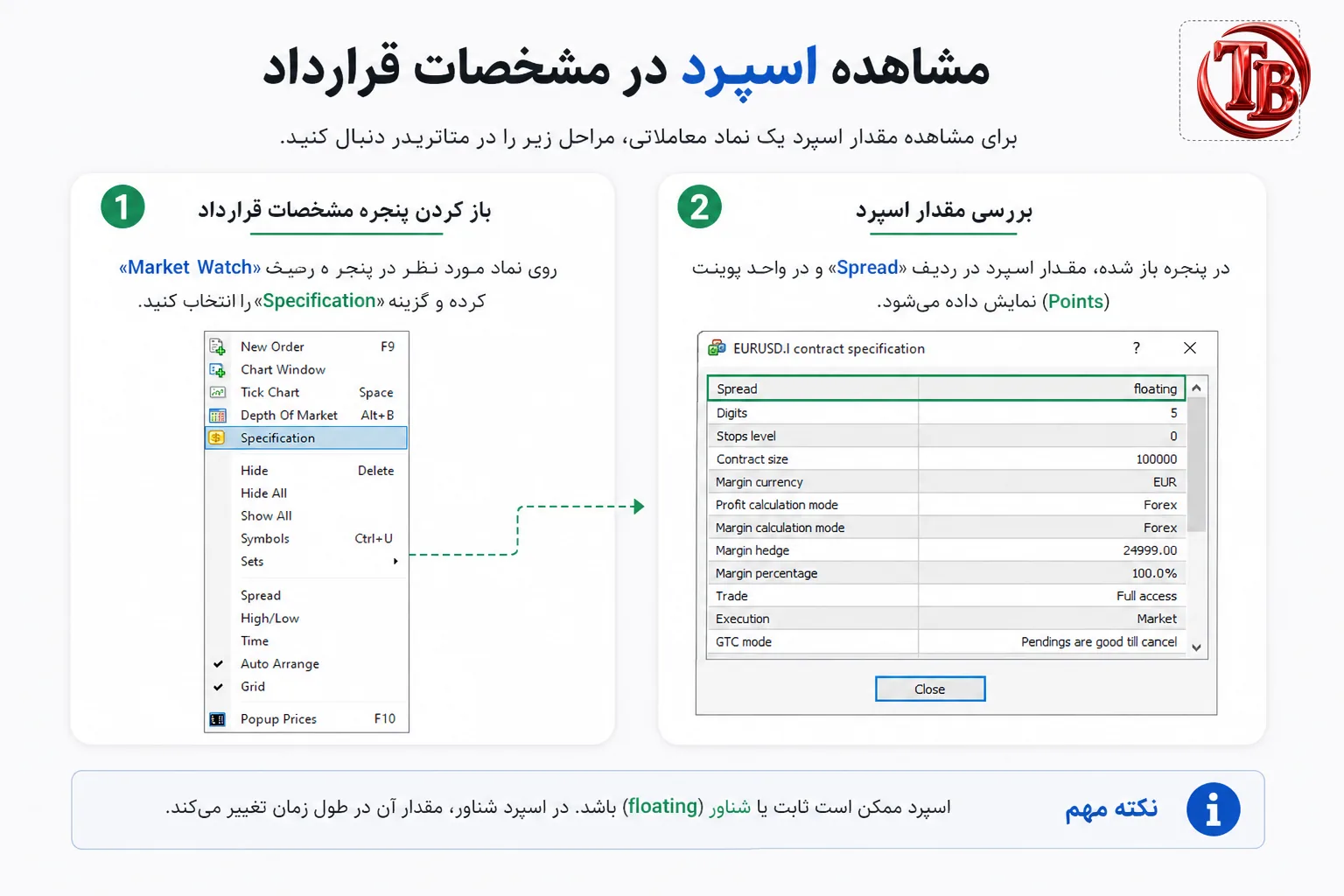Viewport: 1344px width, 896px height.
Task: Click the Margin percentage value "100.0%"
Action: click(1154, 573)
